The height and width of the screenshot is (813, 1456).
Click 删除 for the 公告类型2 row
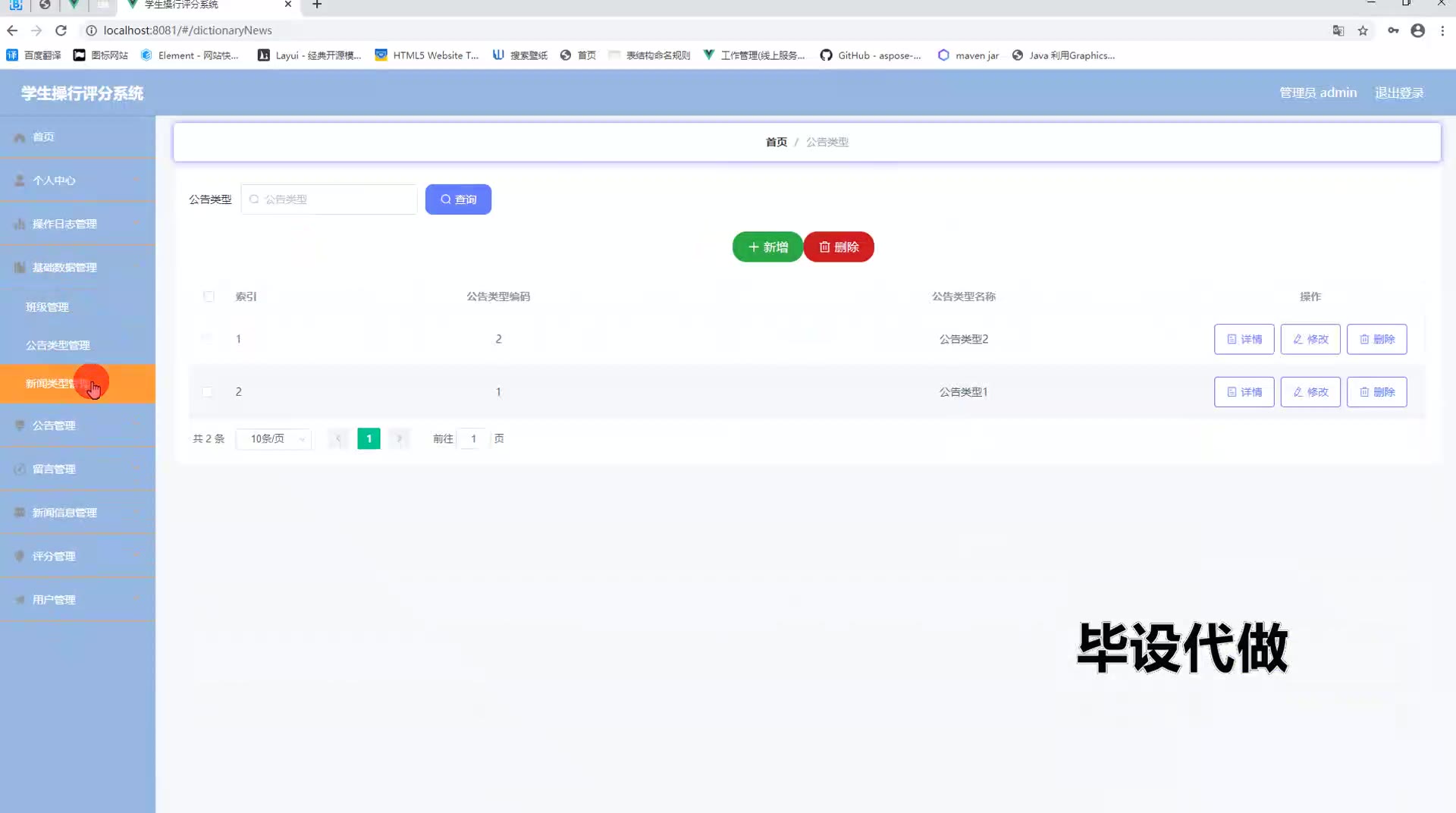[x=1376, y=339]
